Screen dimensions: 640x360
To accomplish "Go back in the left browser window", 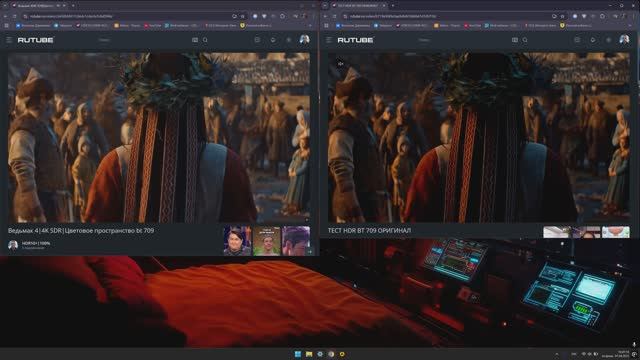I will pyautogui.click(x=6, y=16).
